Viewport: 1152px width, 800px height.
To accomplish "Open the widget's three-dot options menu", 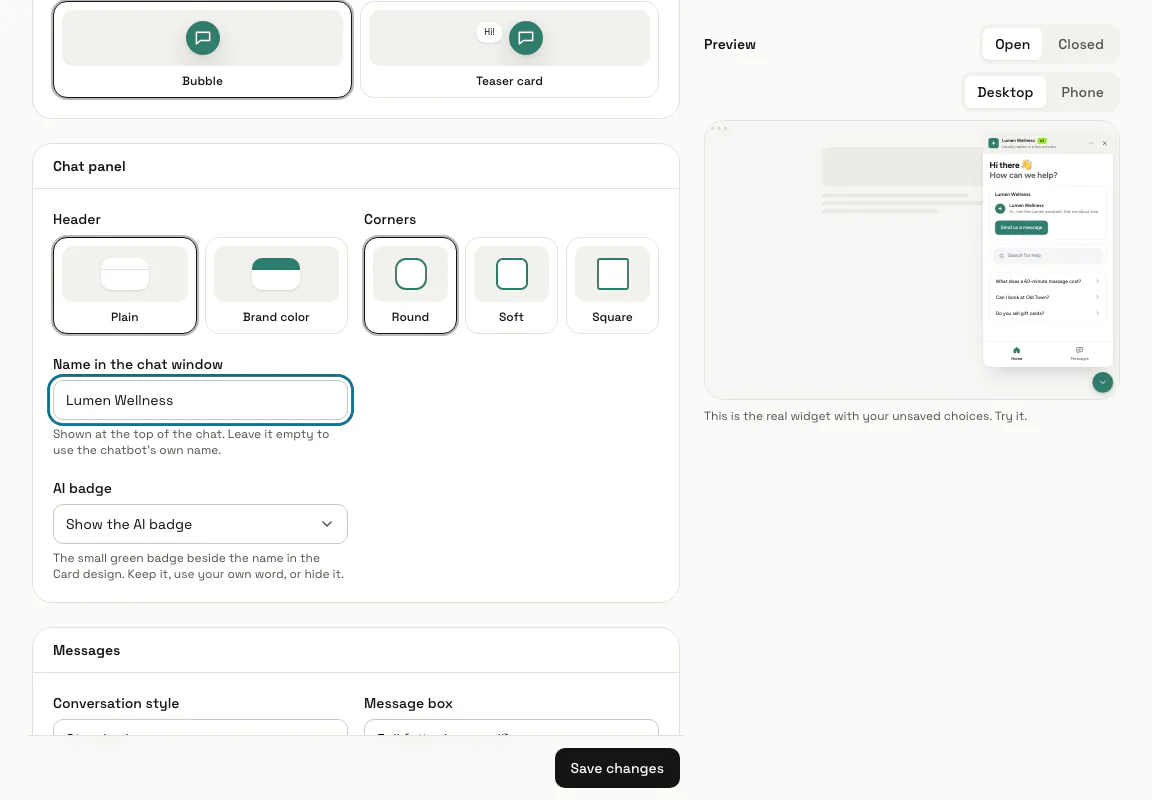I will [1091, 143].
